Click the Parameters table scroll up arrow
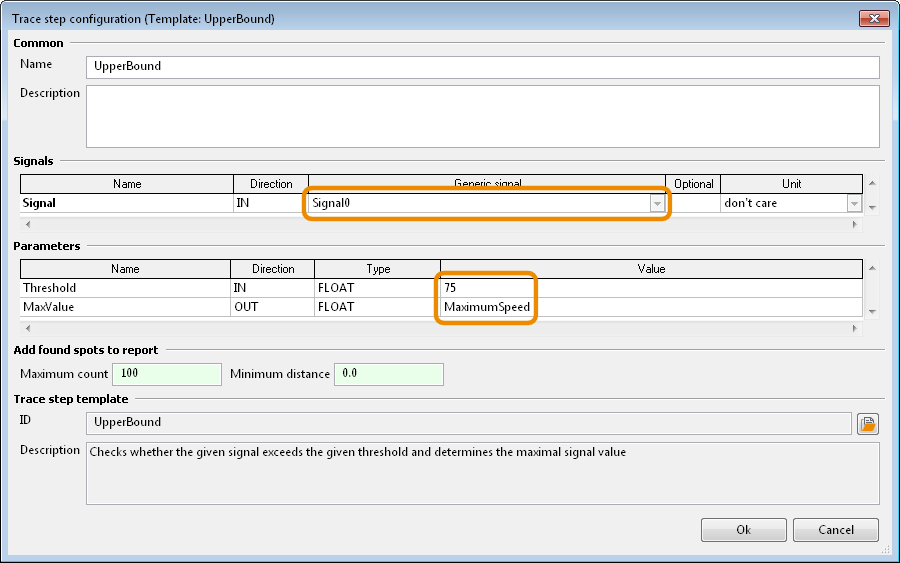The image size is (900, 563). [872, 268]
